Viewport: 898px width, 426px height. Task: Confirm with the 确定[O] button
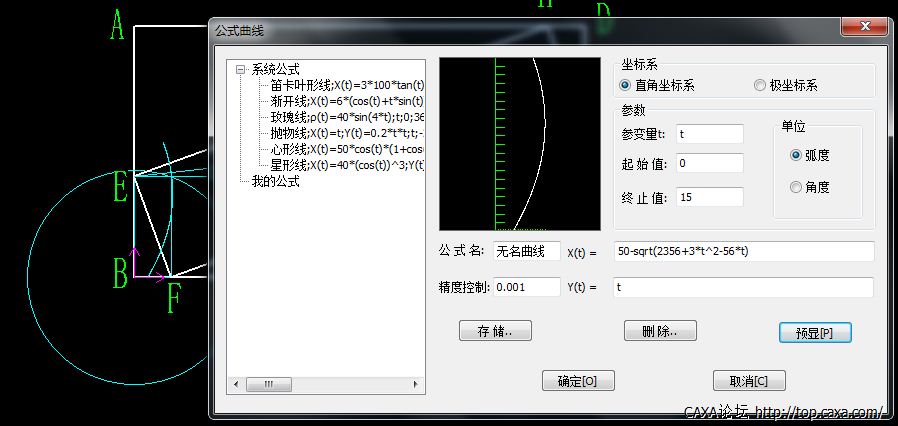577,381
